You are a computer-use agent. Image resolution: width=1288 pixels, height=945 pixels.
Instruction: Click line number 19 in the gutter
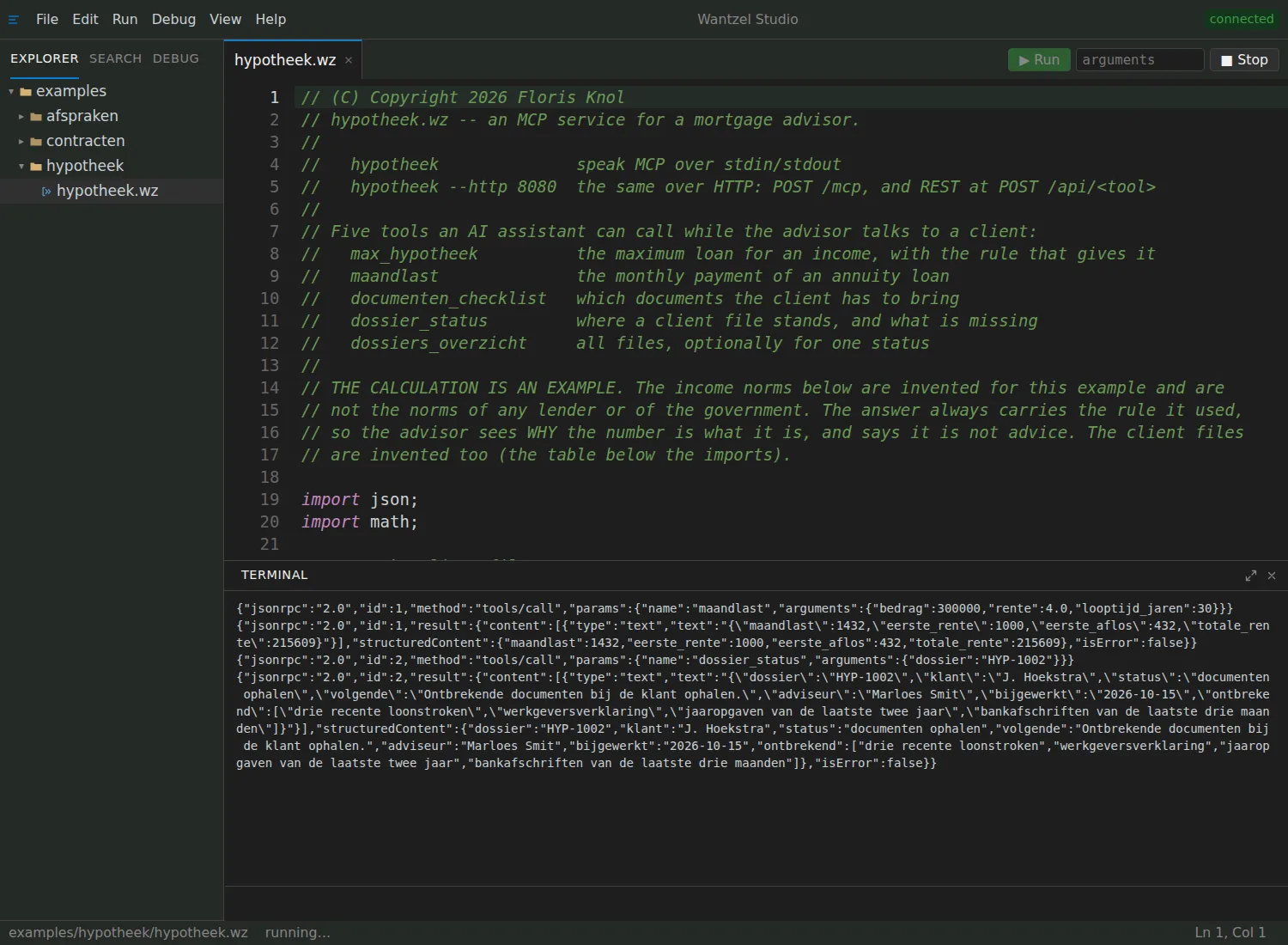tap(270, 500)
